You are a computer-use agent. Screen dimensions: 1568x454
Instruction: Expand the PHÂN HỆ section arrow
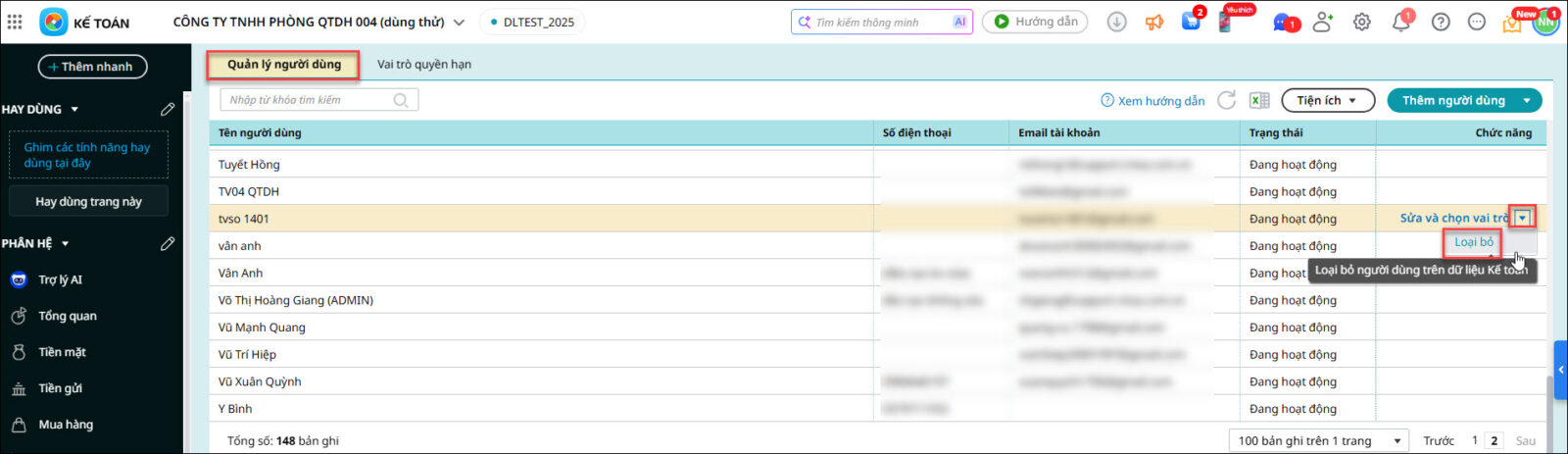[x=66, y=243]
